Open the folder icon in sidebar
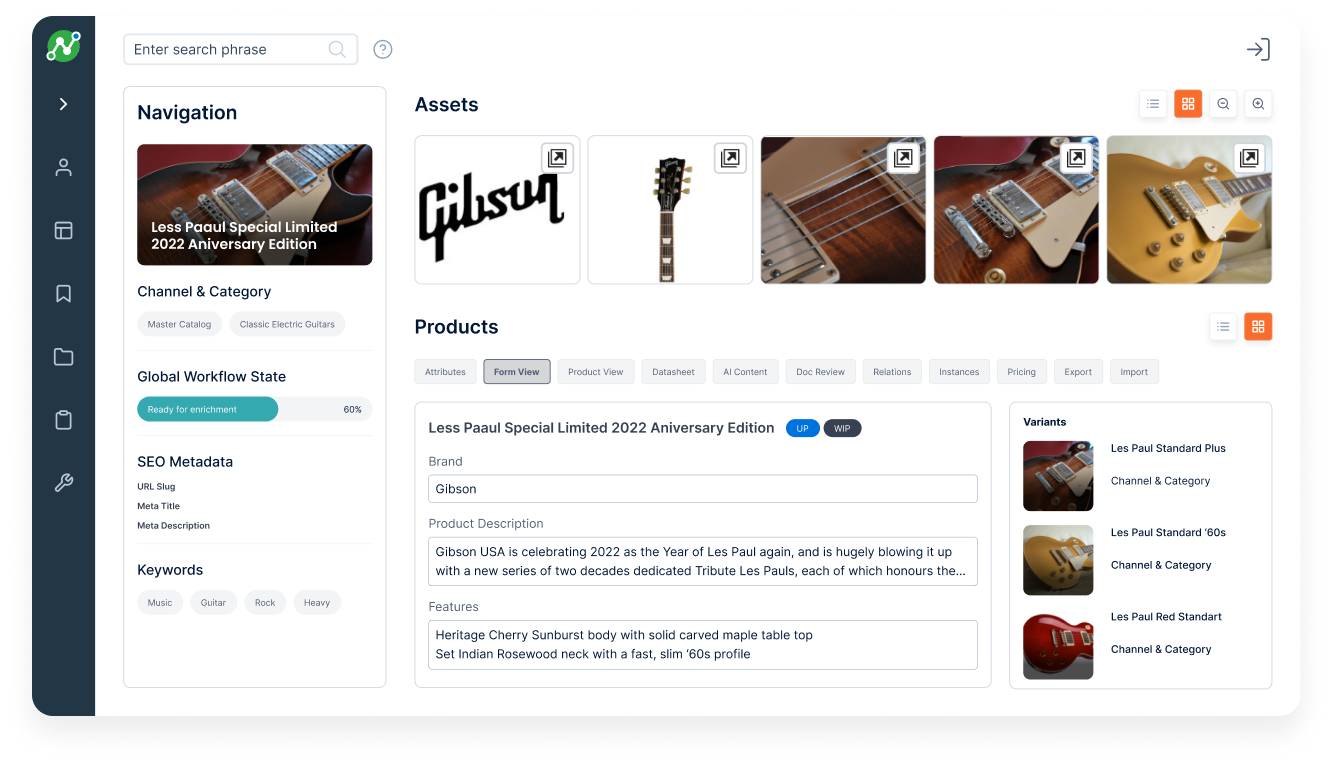 [63, 357]
